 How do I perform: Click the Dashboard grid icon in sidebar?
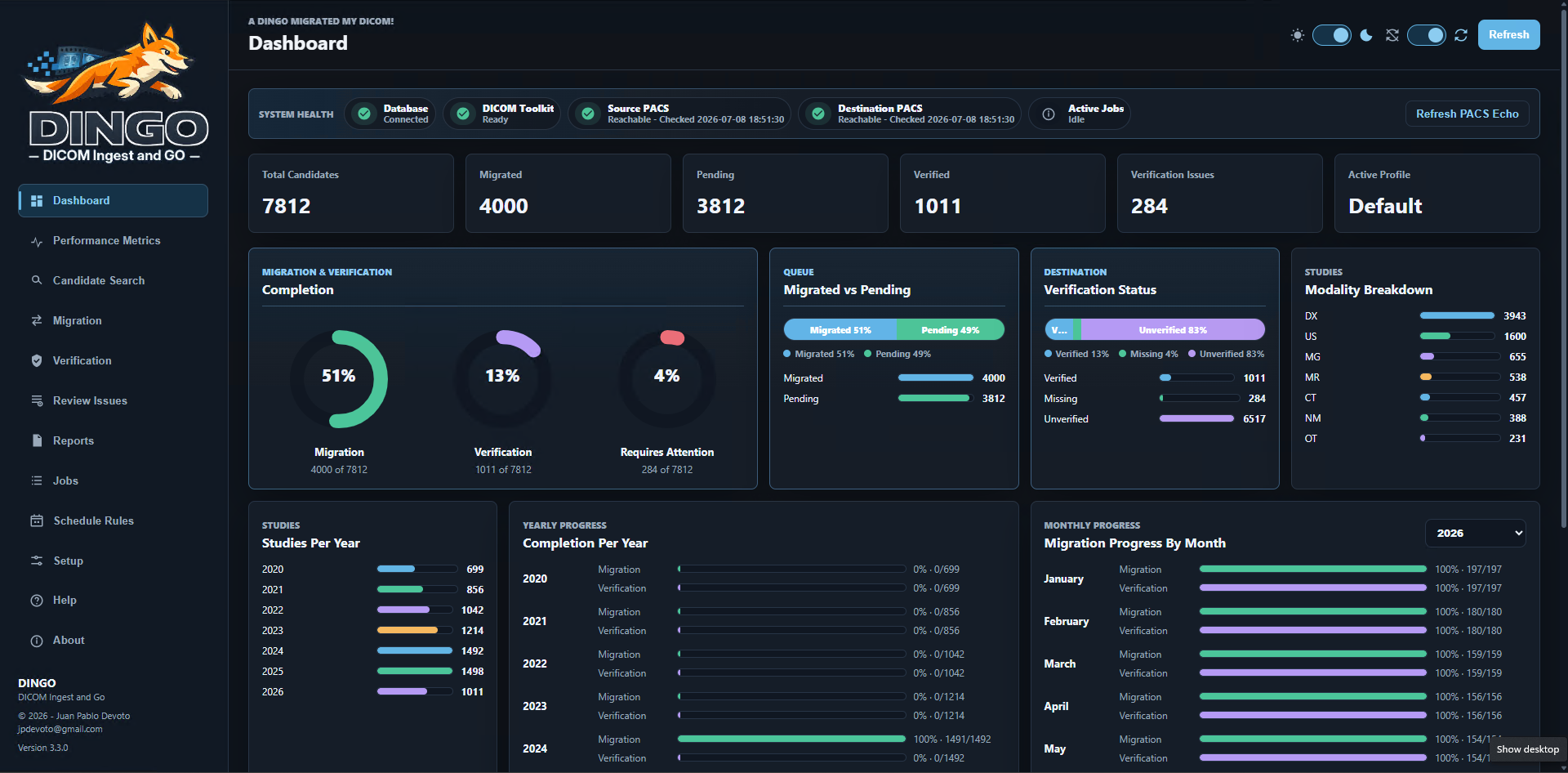37,201
